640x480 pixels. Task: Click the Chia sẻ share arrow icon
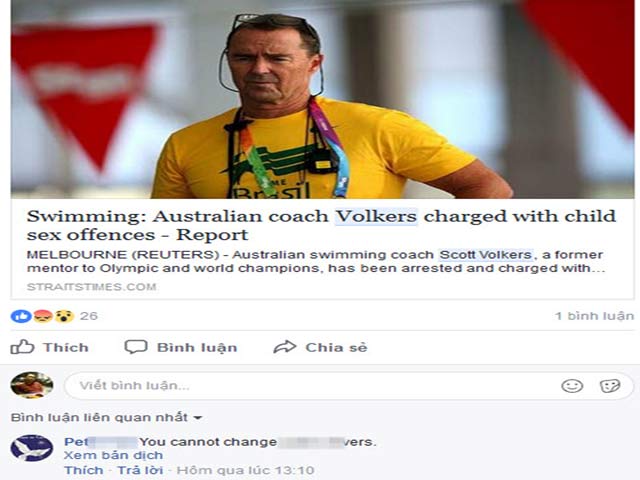(x=284, y=347)
